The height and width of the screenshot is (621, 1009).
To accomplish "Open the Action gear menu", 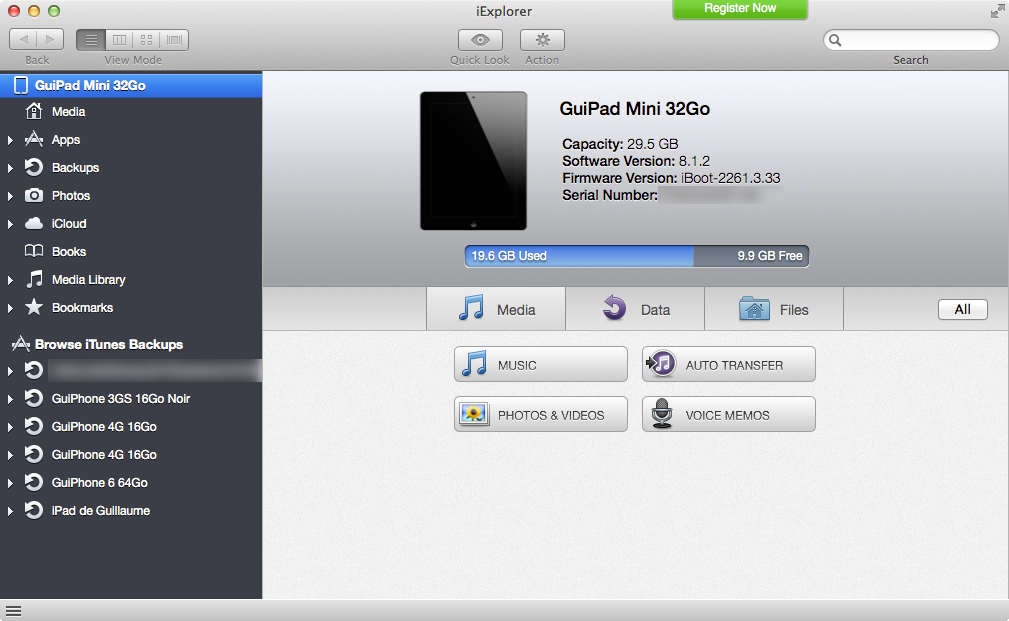I will (x=542, y=40).
